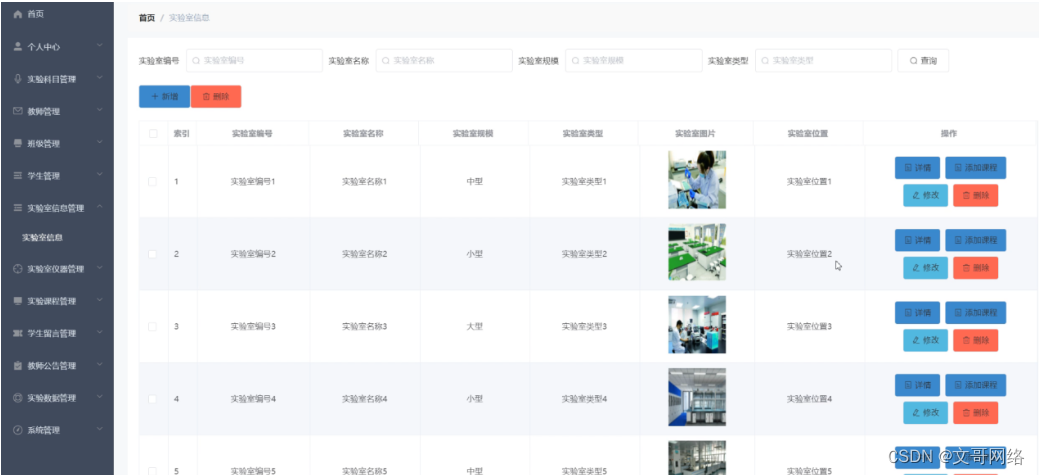Click 添加课程 for row 实验室编号4
This screenshot has width=1040, height=475.
976,385
